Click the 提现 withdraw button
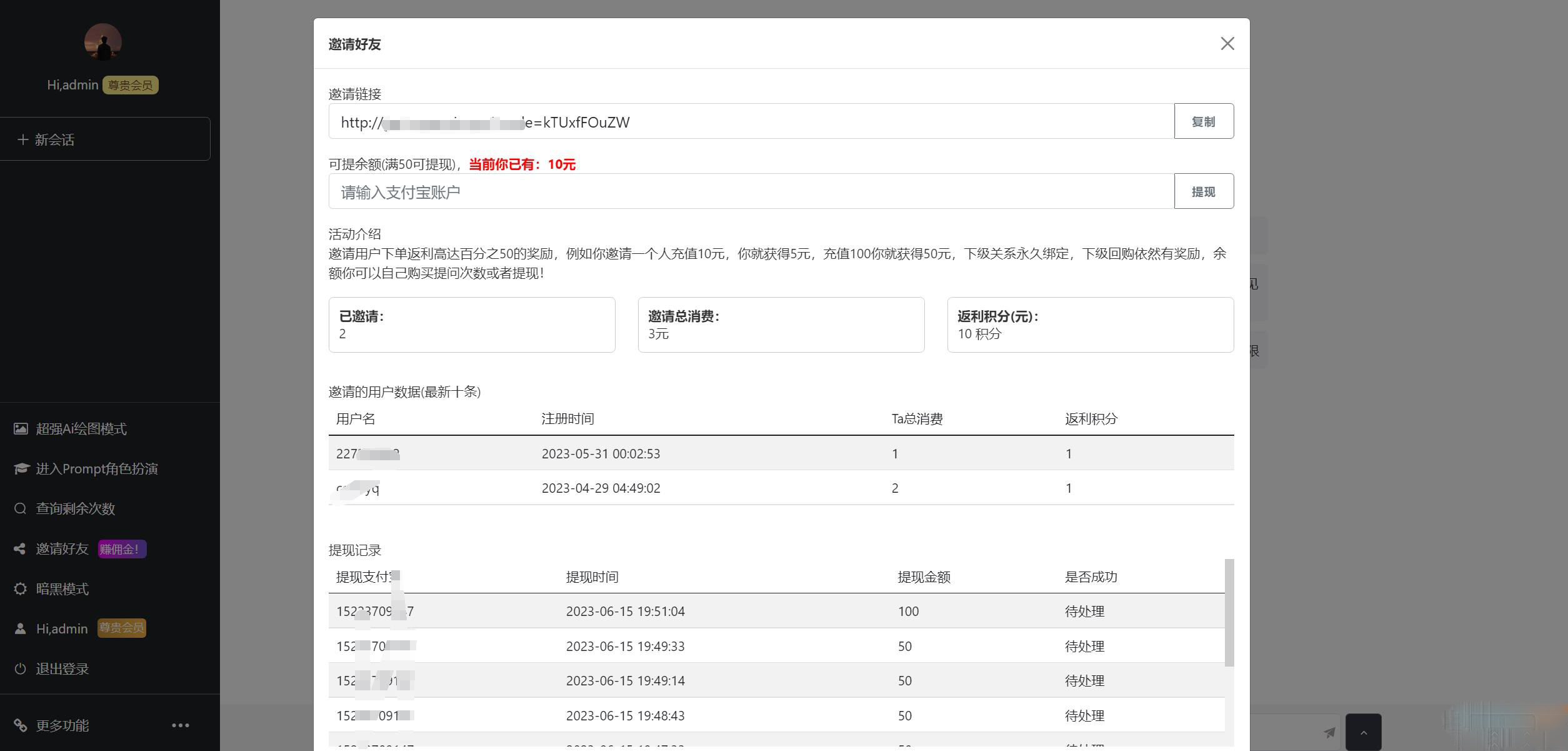The width and height of the screenshot is (1568, 751). tap(1204, 191)
